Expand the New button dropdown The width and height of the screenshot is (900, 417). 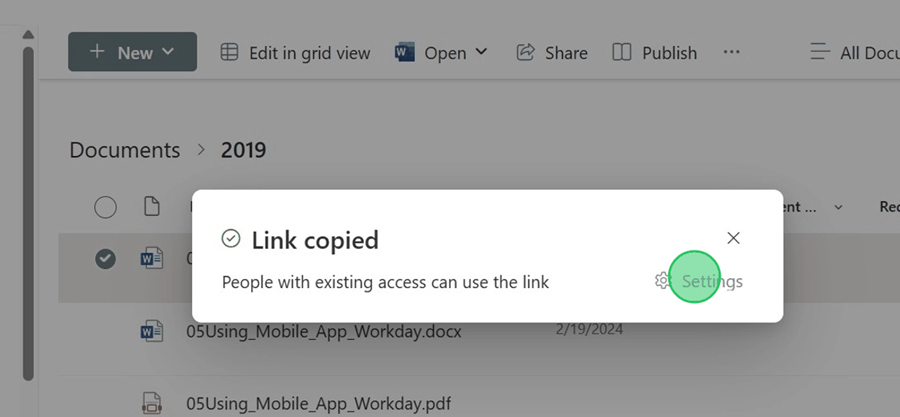point(167,52)
